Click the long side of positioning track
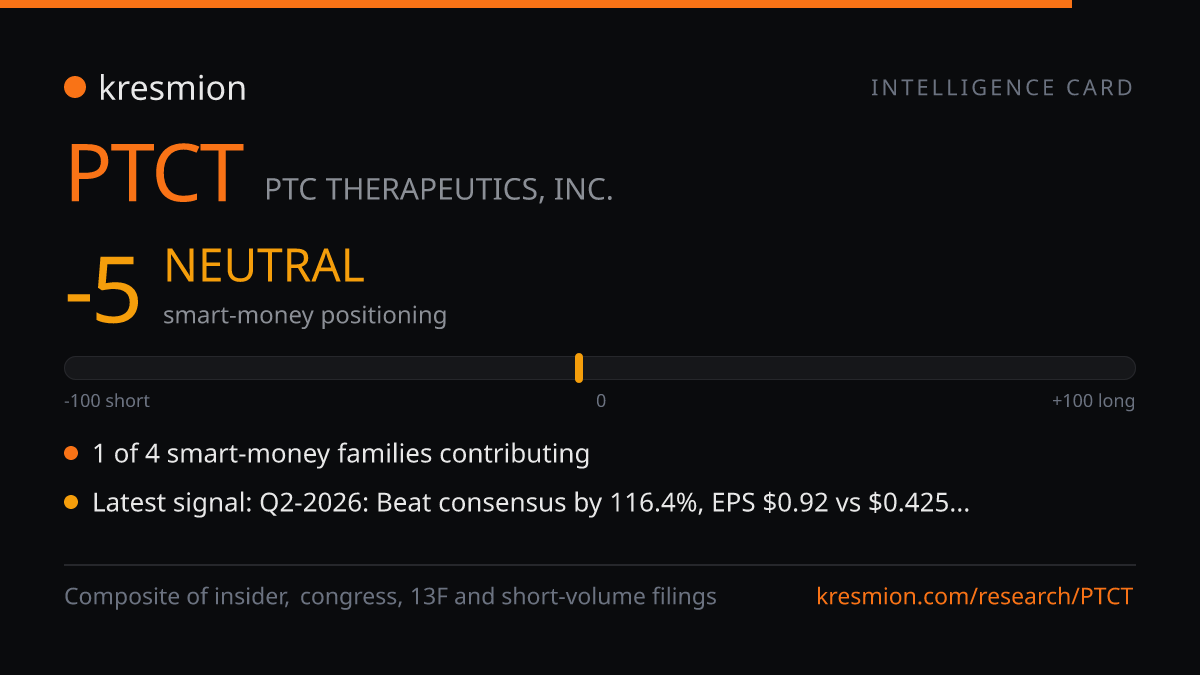Viewport: 1200px width, 675px height. coord(859,368)
